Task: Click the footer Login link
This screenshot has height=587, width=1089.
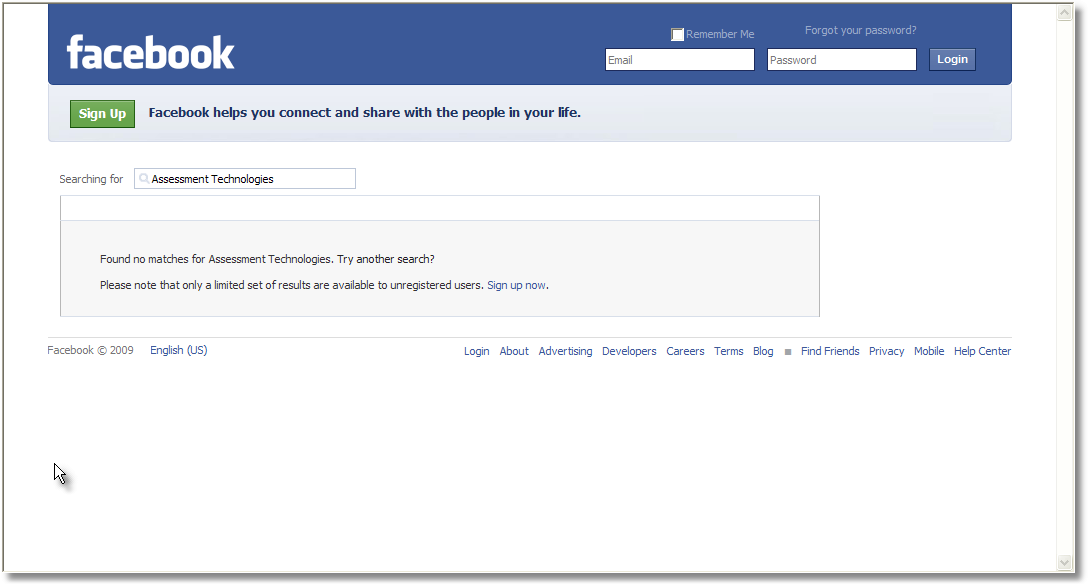Action: [476, 352]
